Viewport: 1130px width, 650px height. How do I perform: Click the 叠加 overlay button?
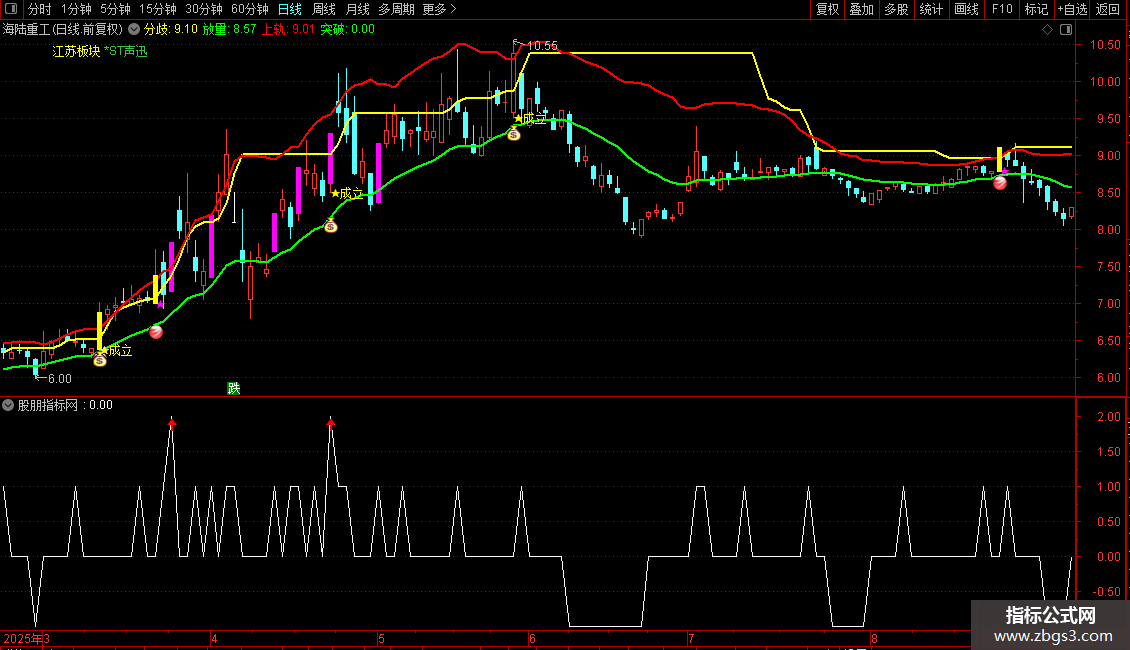(861, 9)
